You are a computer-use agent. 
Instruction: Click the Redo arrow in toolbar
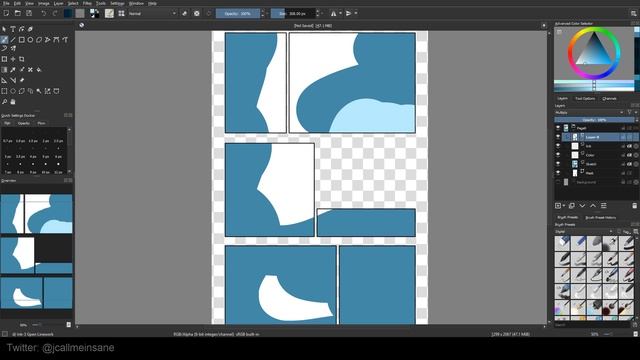55,13
